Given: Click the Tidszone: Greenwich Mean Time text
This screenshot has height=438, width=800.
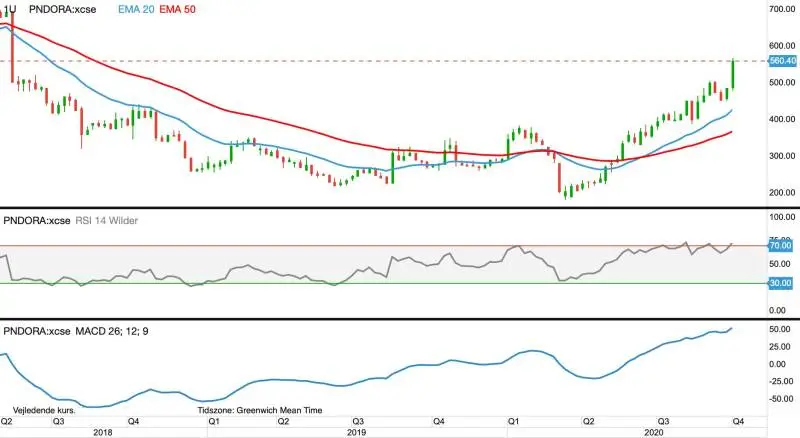Looking at the screenshot, I should tap(260, 410).
